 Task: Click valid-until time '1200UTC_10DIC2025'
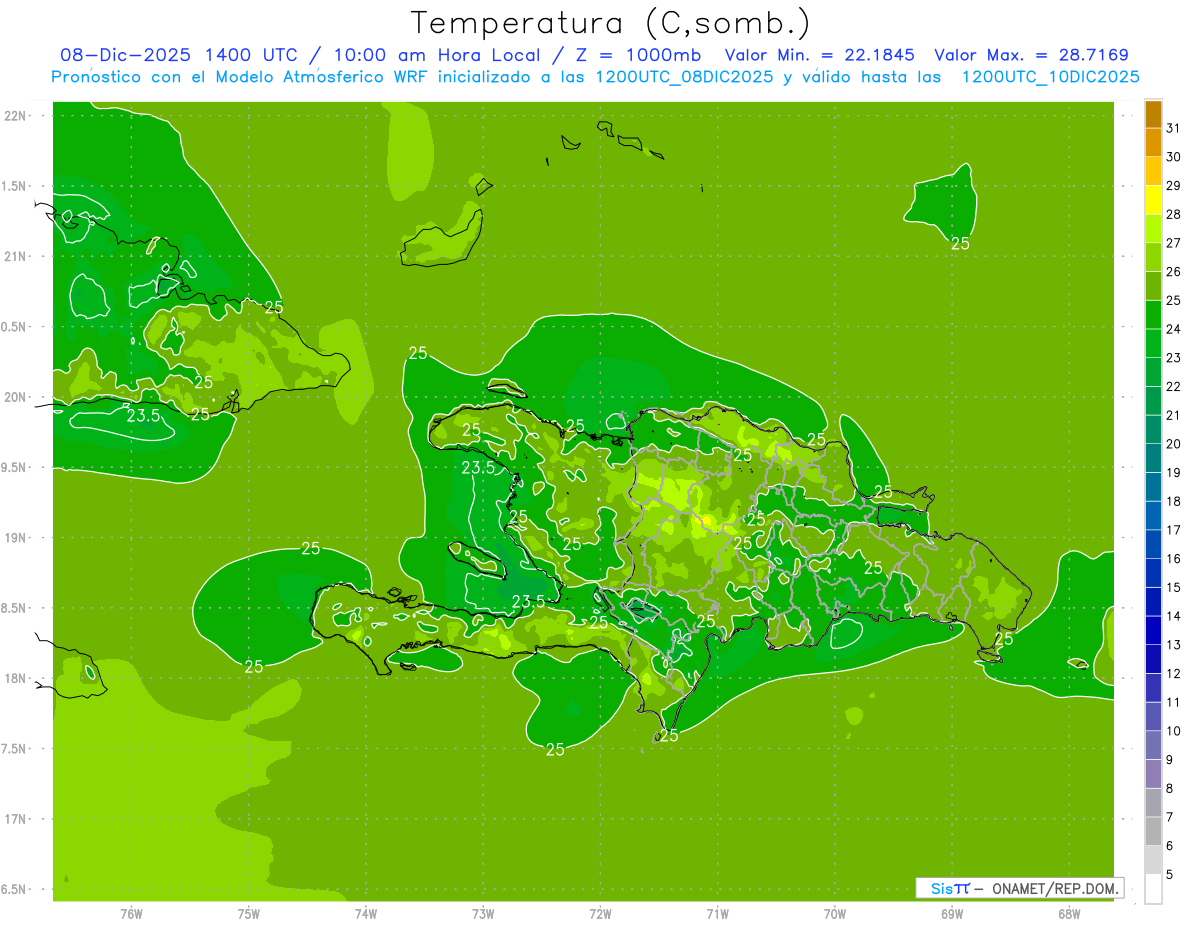(1050, 76)
